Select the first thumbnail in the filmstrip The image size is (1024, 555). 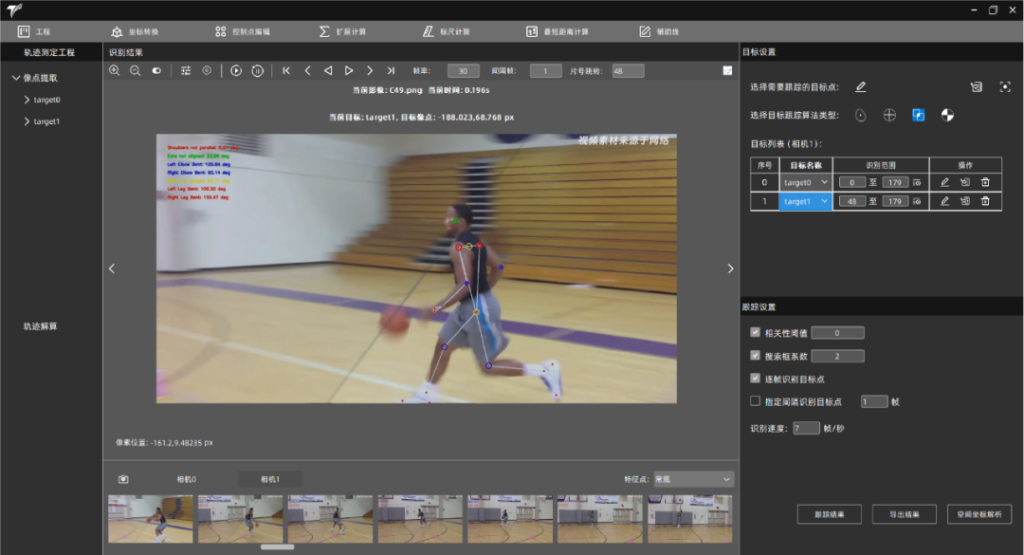[150, 519]
